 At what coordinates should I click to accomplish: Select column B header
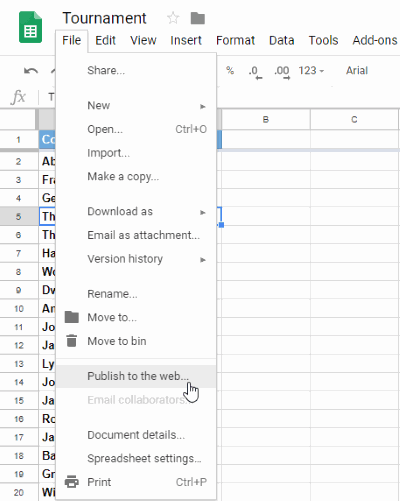click(266, 119)
